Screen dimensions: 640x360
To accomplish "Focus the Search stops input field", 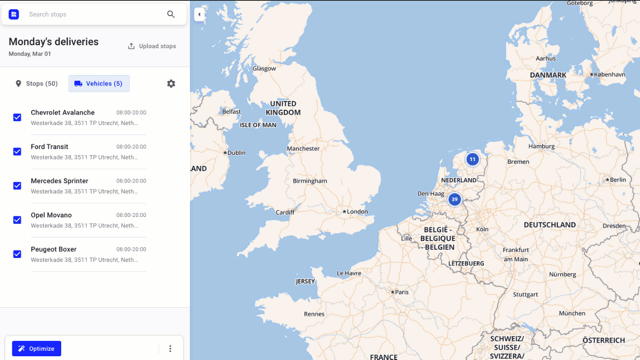I will click(94, 14).
